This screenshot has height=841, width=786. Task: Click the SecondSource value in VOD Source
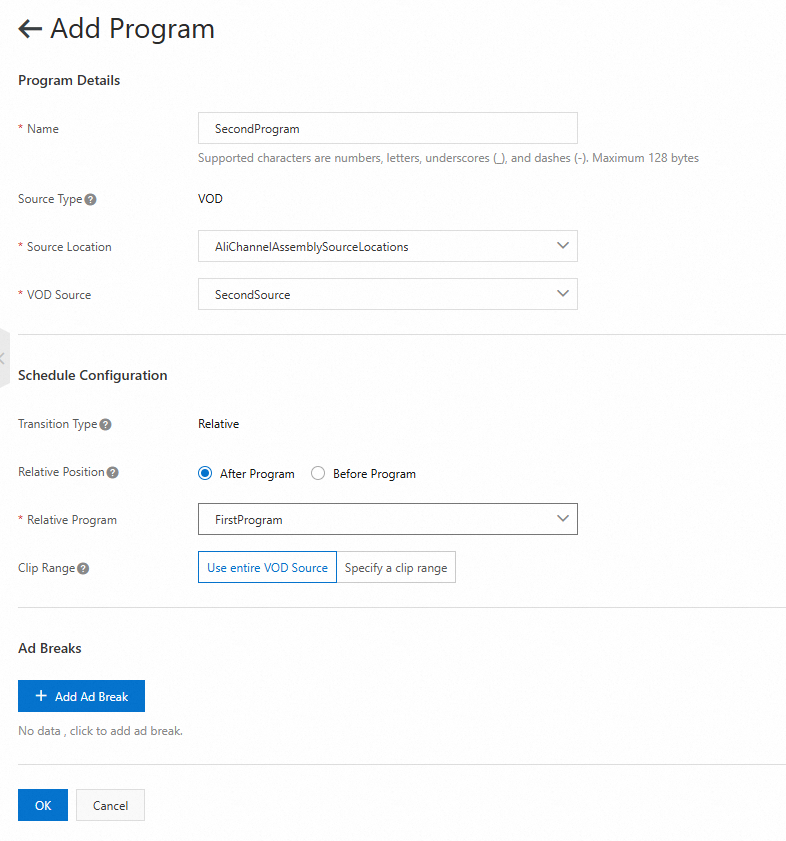253,294
